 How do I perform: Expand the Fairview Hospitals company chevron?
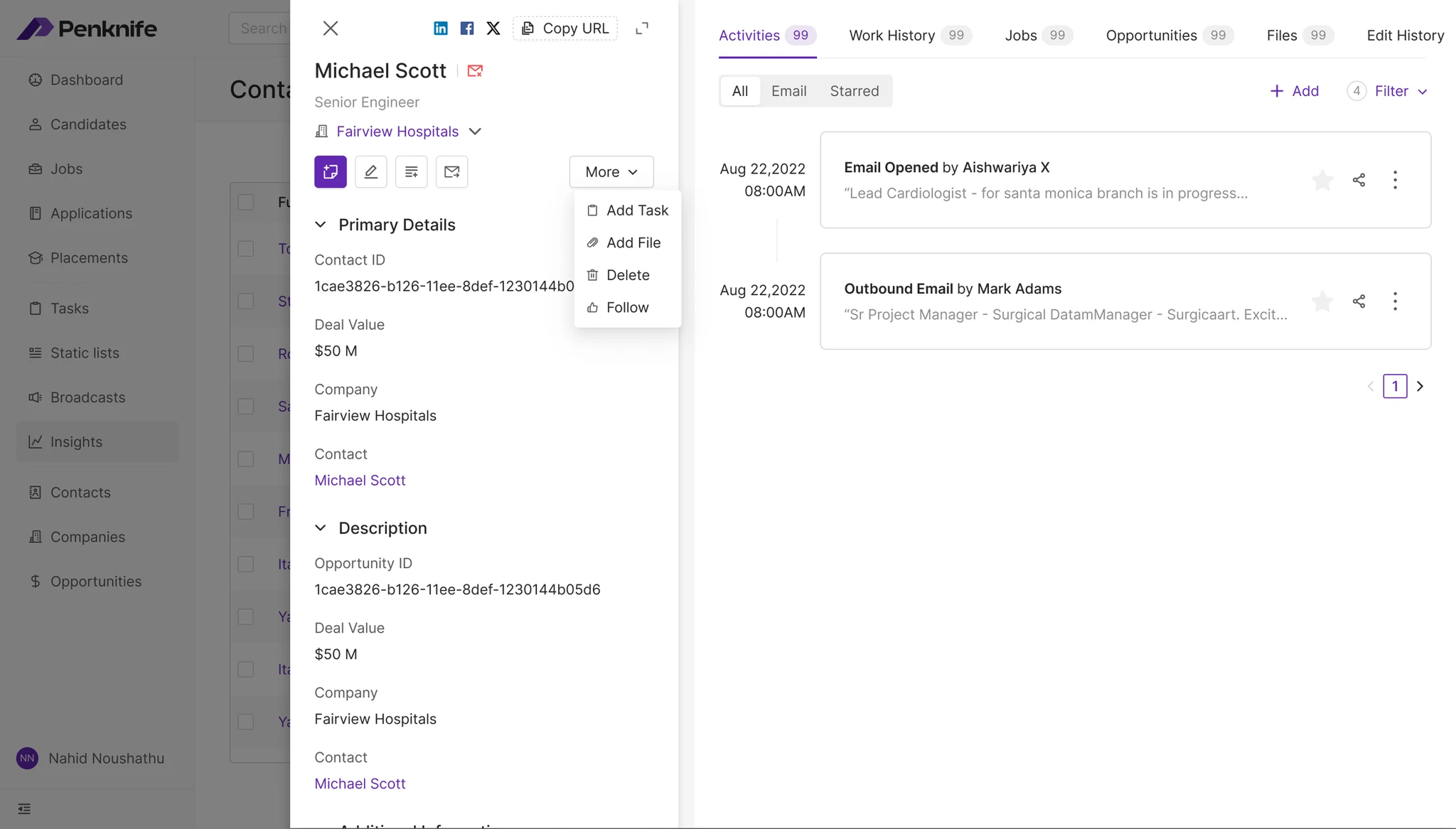(476, 132)
